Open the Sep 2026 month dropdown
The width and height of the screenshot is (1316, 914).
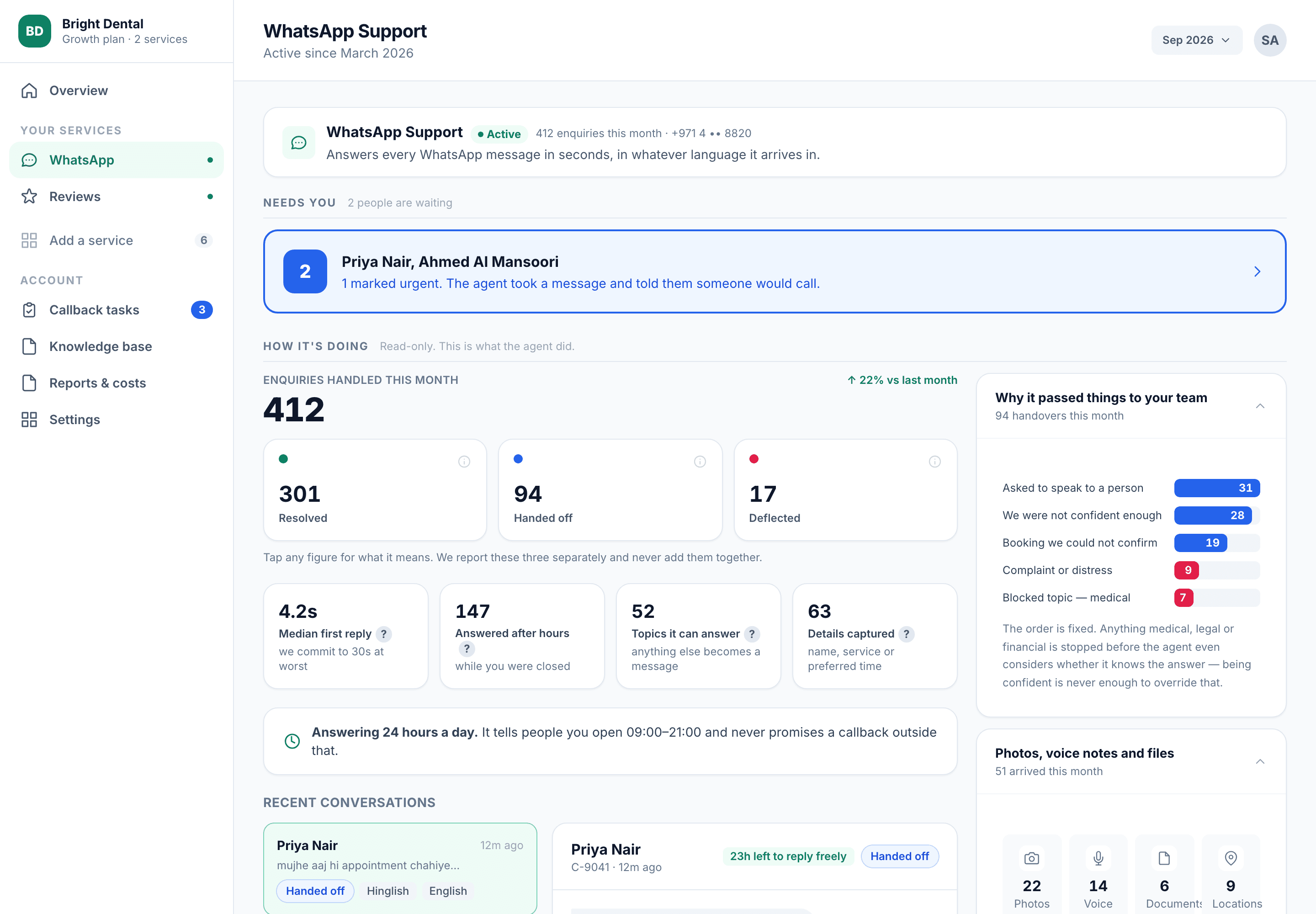pos(1196,40)
